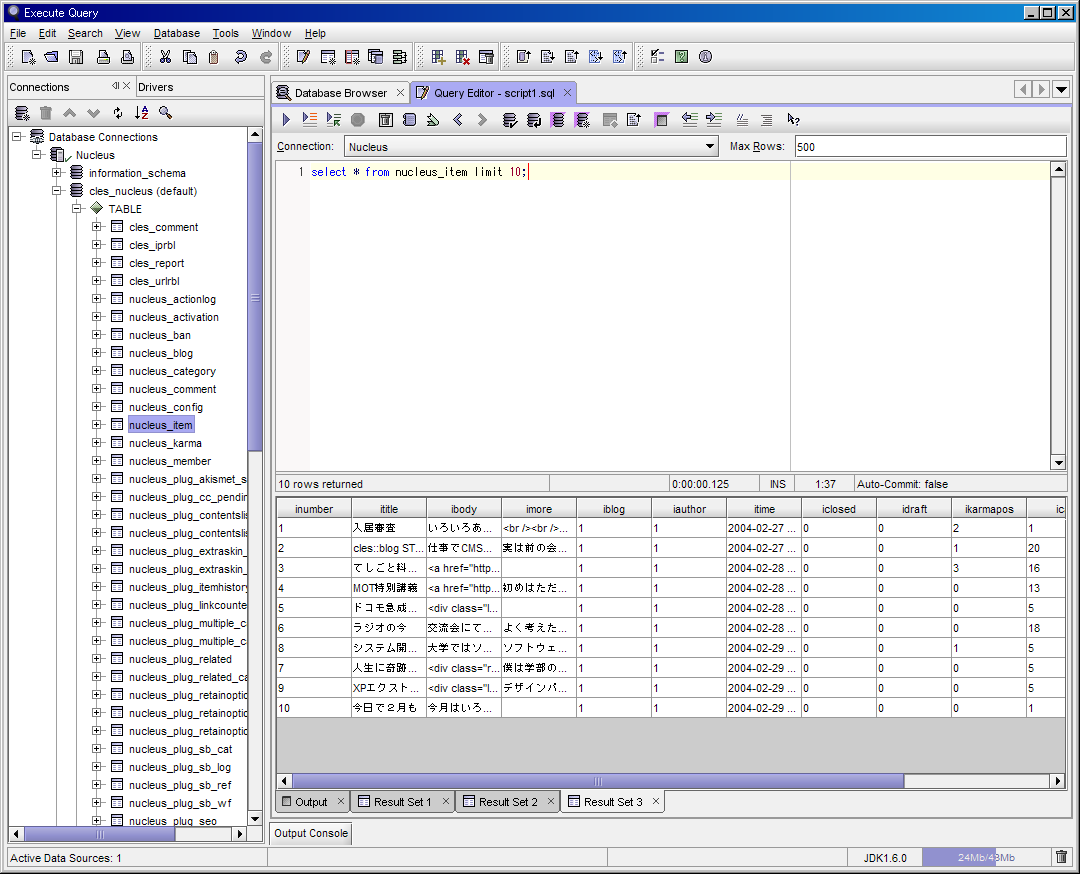Image resolution: width=1080 pixels, height=874 pixels.
Task: Click the sort A-Z connections icon
Action: tap(142, 113)
